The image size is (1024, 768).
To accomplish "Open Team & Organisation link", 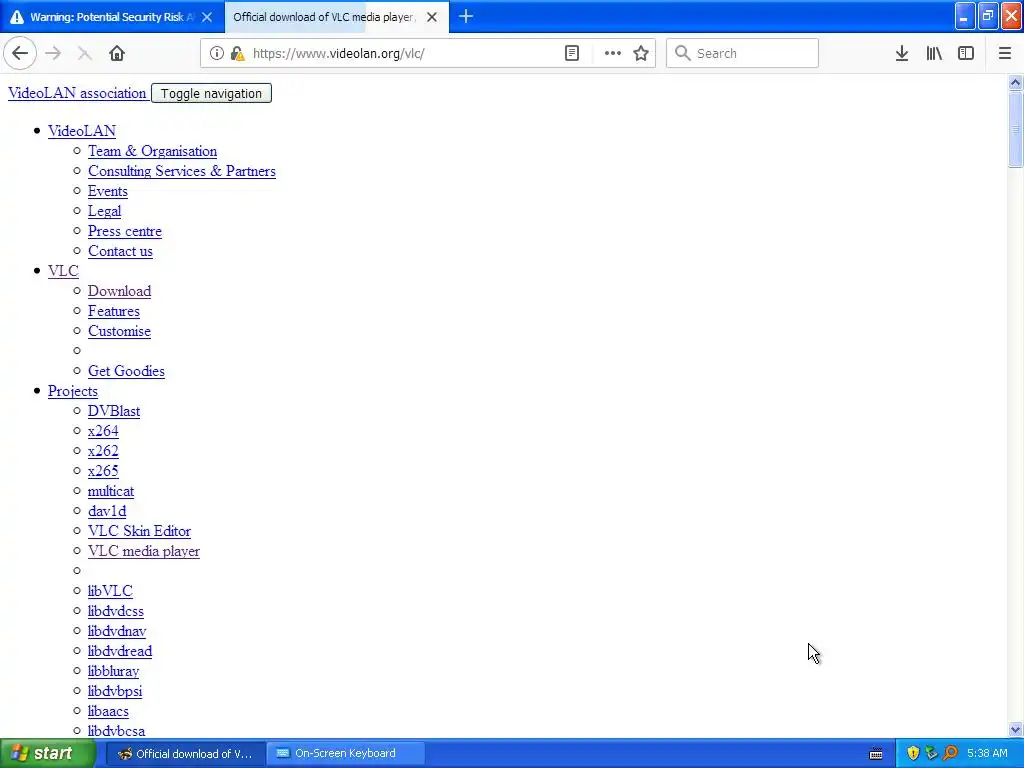I will point(152,152).
